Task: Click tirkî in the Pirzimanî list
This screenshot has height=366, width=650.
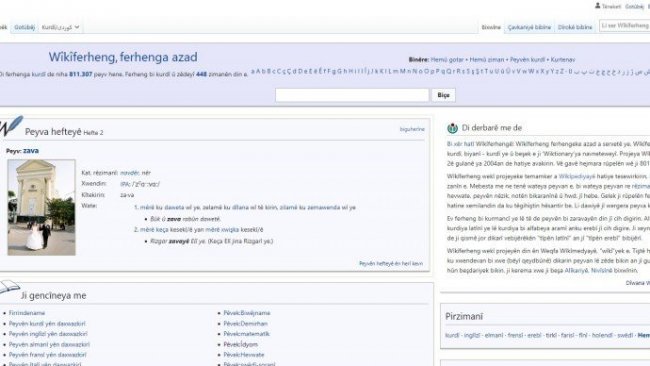Action: (x=551, y=335)
